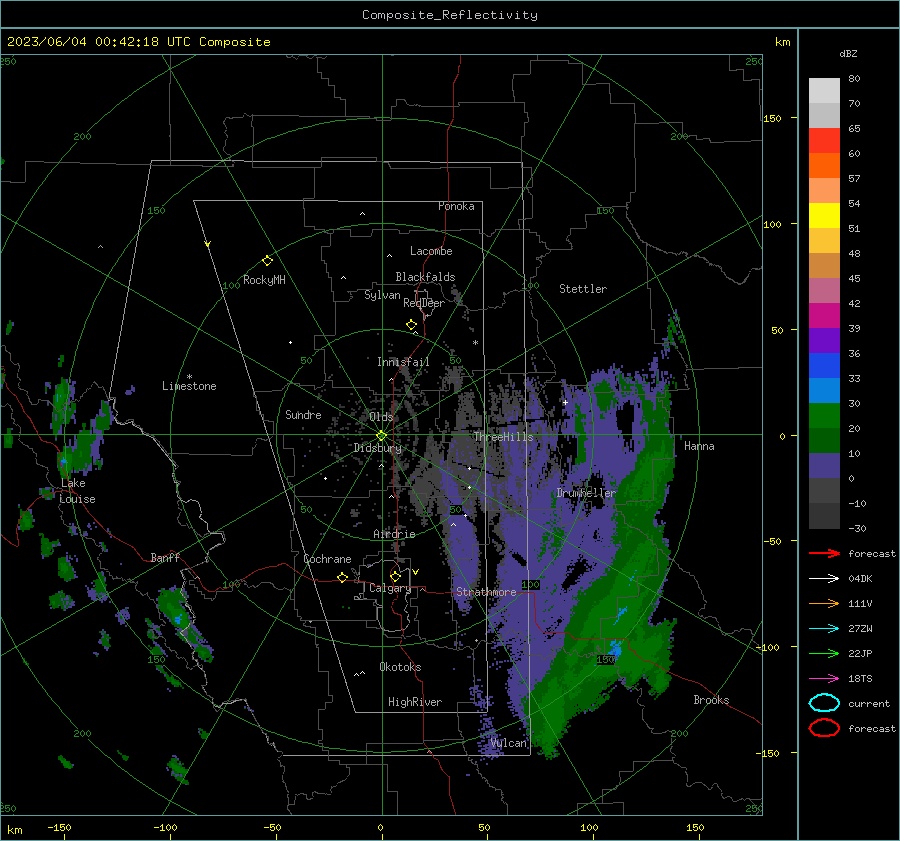Click the Composite_Reflectivity title text
Image resolution: width=900 pixels, height=841 pixels.
[x=449, y=15]
